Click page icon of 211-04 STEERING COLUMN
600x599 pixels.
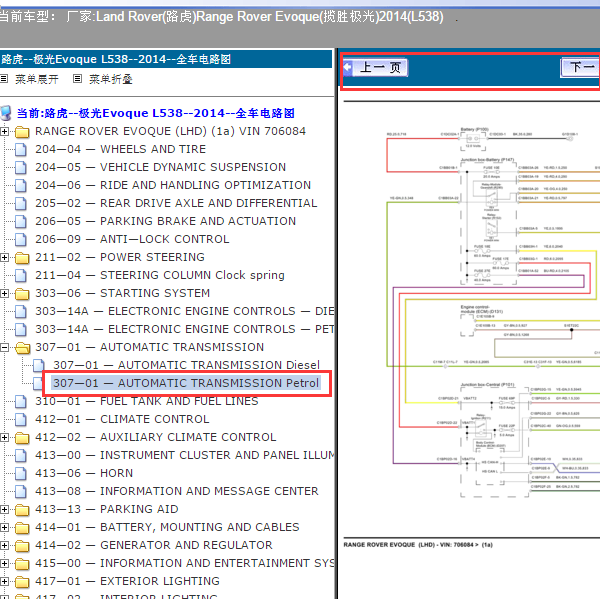(x=21, y=275)
